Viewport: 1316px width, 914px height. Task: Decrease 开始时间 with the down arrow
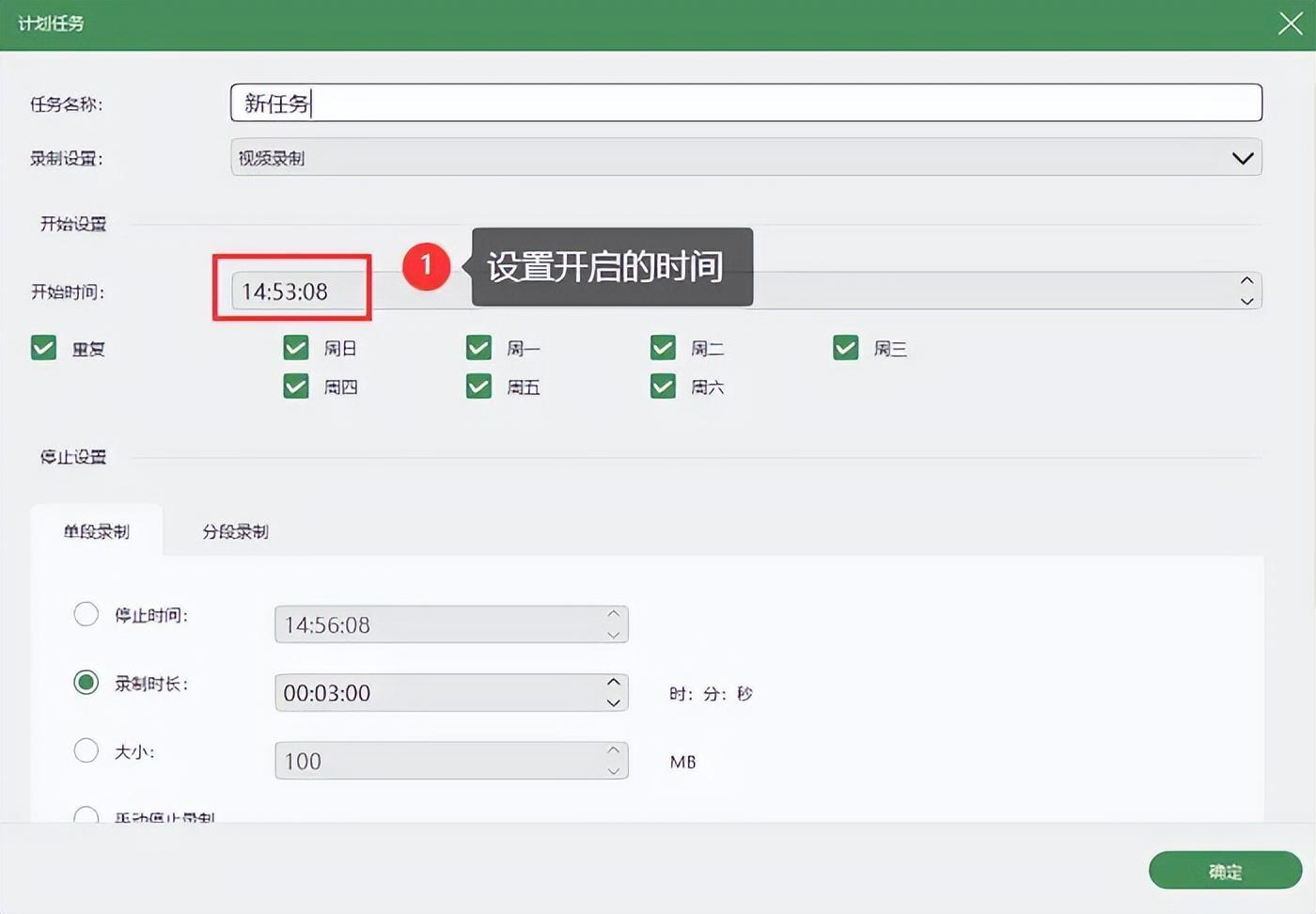[1246, 302]
